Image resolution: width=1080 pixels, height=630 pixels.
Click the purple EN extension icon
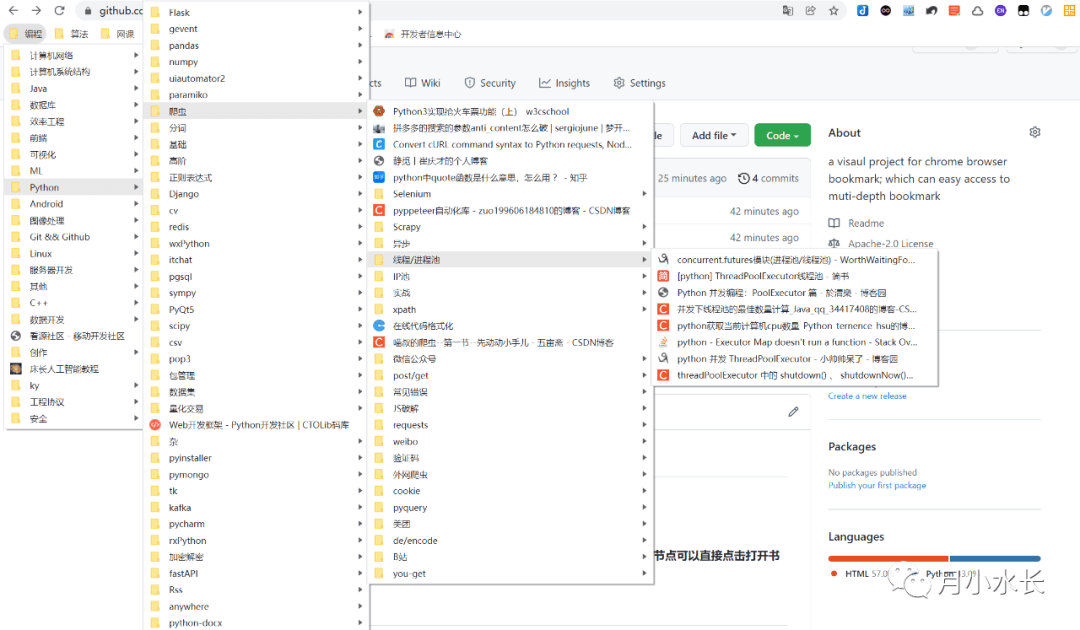click(x=1000, y=11)
